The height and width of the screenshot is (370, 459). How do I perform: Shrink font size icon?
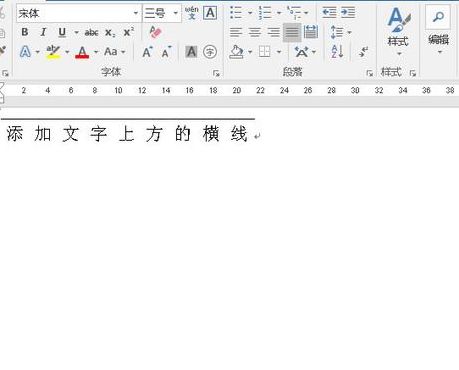point(166,52)
